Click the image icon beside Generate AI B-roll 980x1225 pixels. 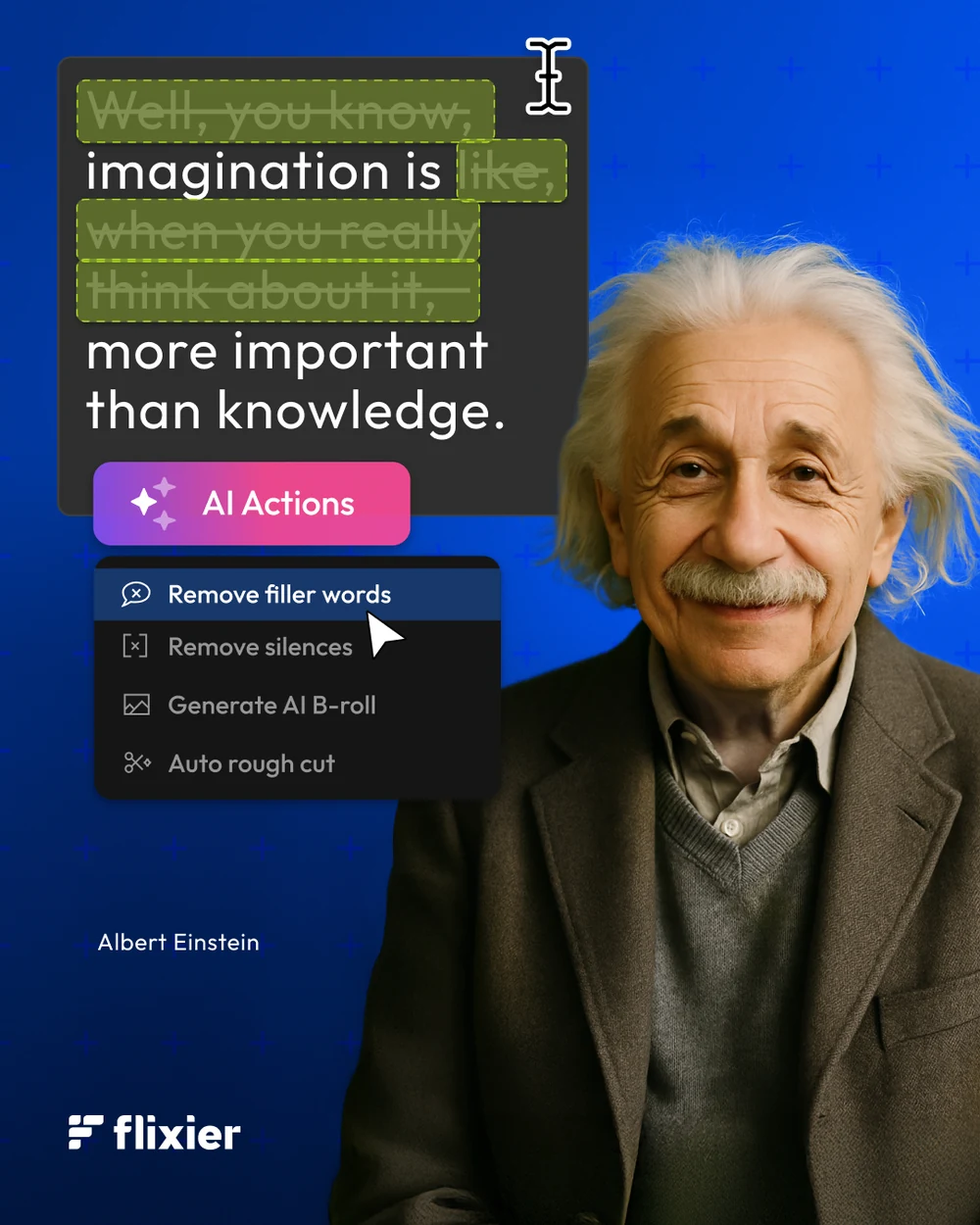click(136, 705)
